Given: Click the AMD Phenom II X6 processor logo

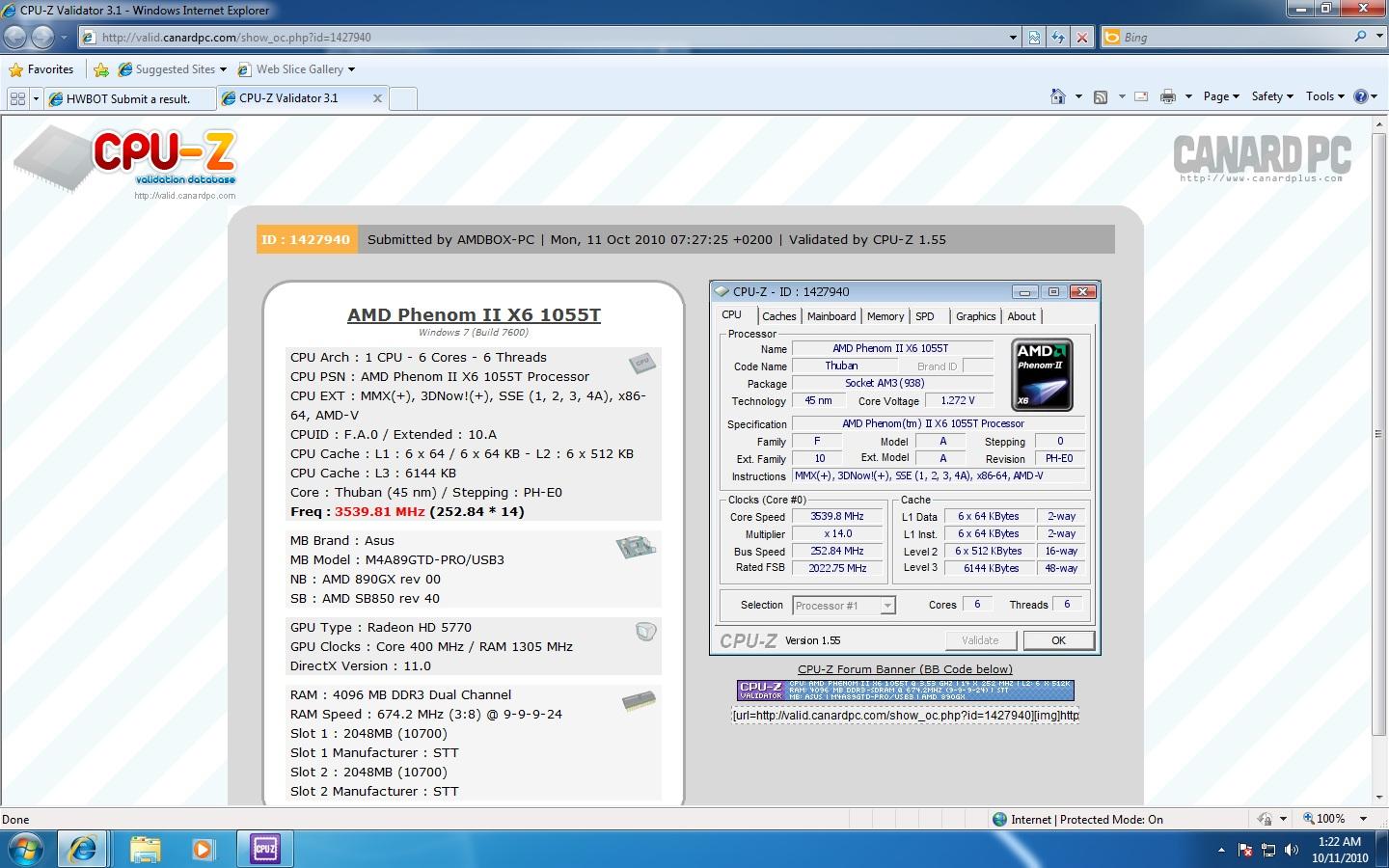Looking at the screenshot, I should click(x=1042, y=374).
